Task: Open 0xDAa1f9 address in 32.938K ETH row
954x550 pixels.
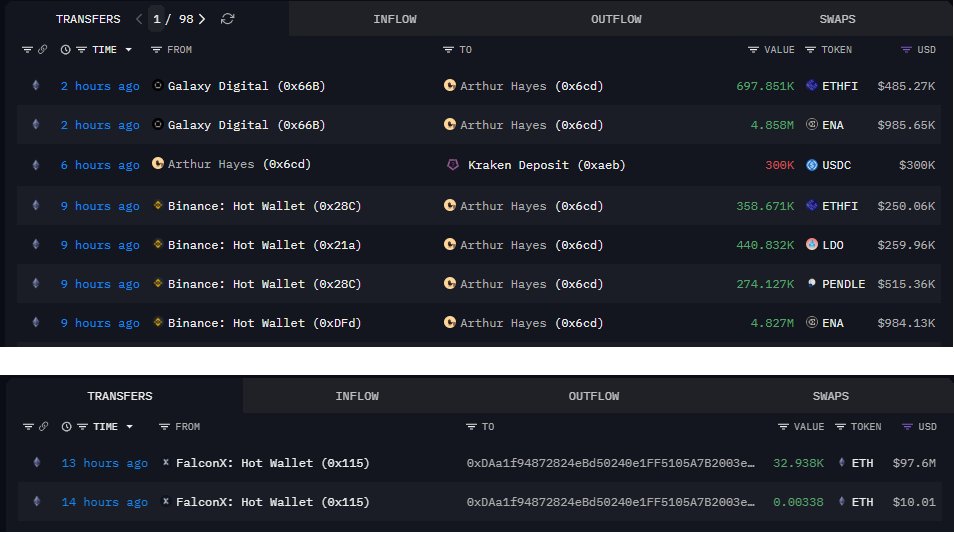Action: pos(610,463)
